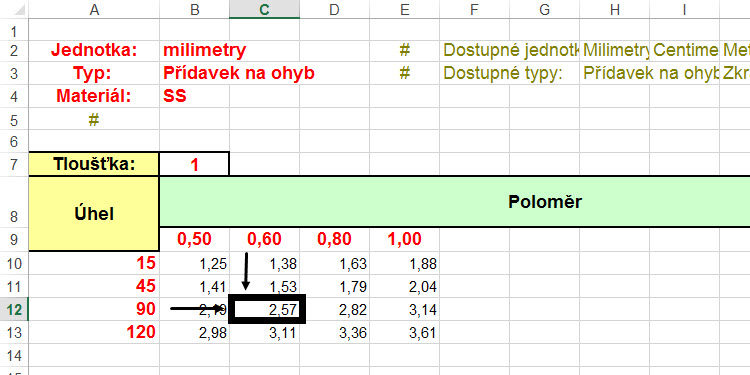
Task: Click the 'SS' material cell
Action: (194, 96)
